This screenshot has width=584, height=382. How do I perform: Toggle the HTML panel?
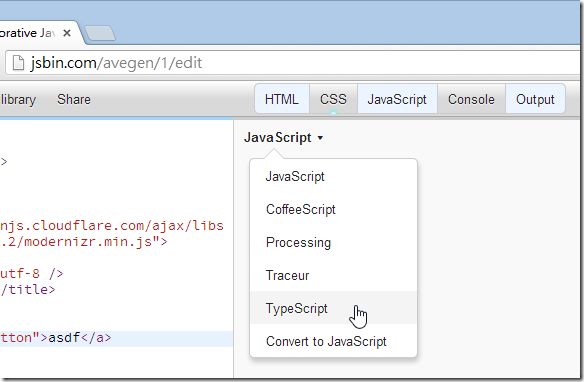point(282,99)
